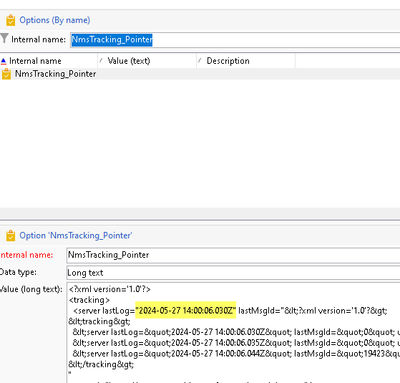Click the sort mark beside Value (text)
Image resolution: width=400 pixels, height=383 pixels.
tap(101, 60)
